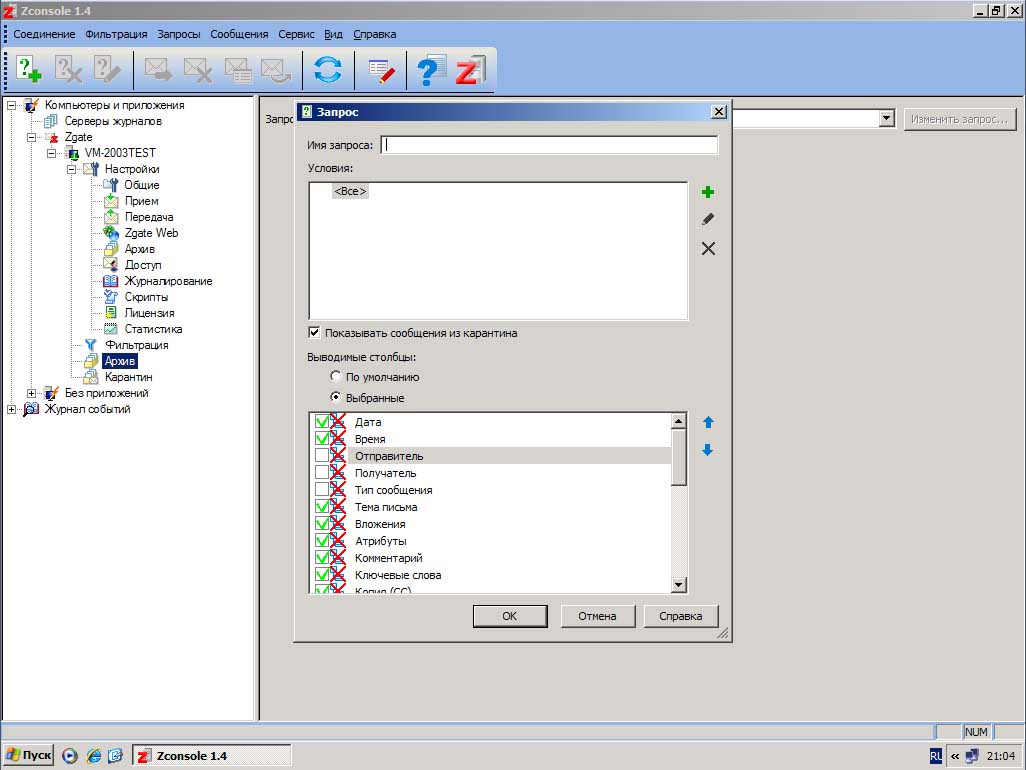Collapse Компьютеры и приложения tree node

[x=11, y=105]
